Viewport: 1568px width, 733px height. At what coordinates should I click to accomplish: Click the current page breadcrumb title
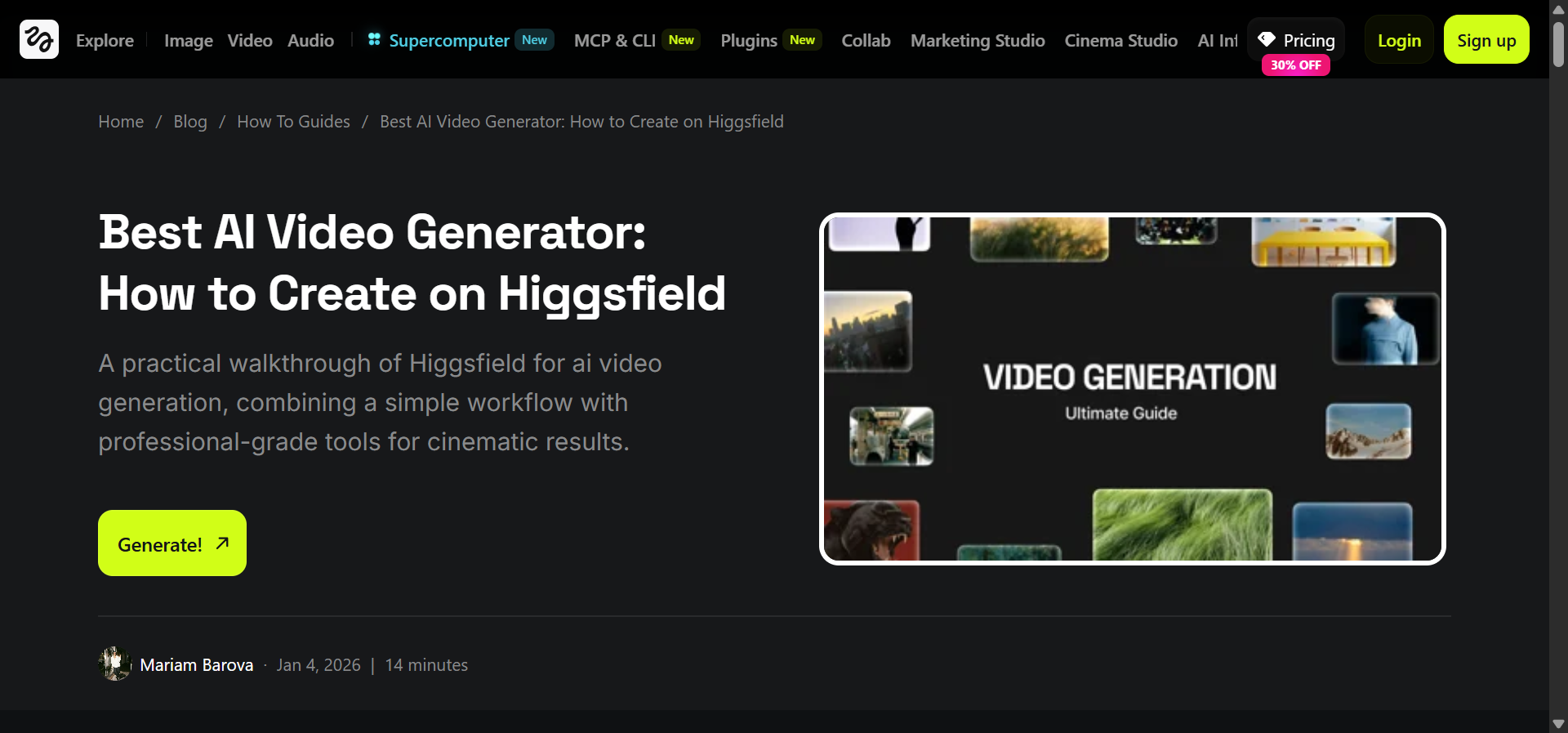tap(581, 122)
